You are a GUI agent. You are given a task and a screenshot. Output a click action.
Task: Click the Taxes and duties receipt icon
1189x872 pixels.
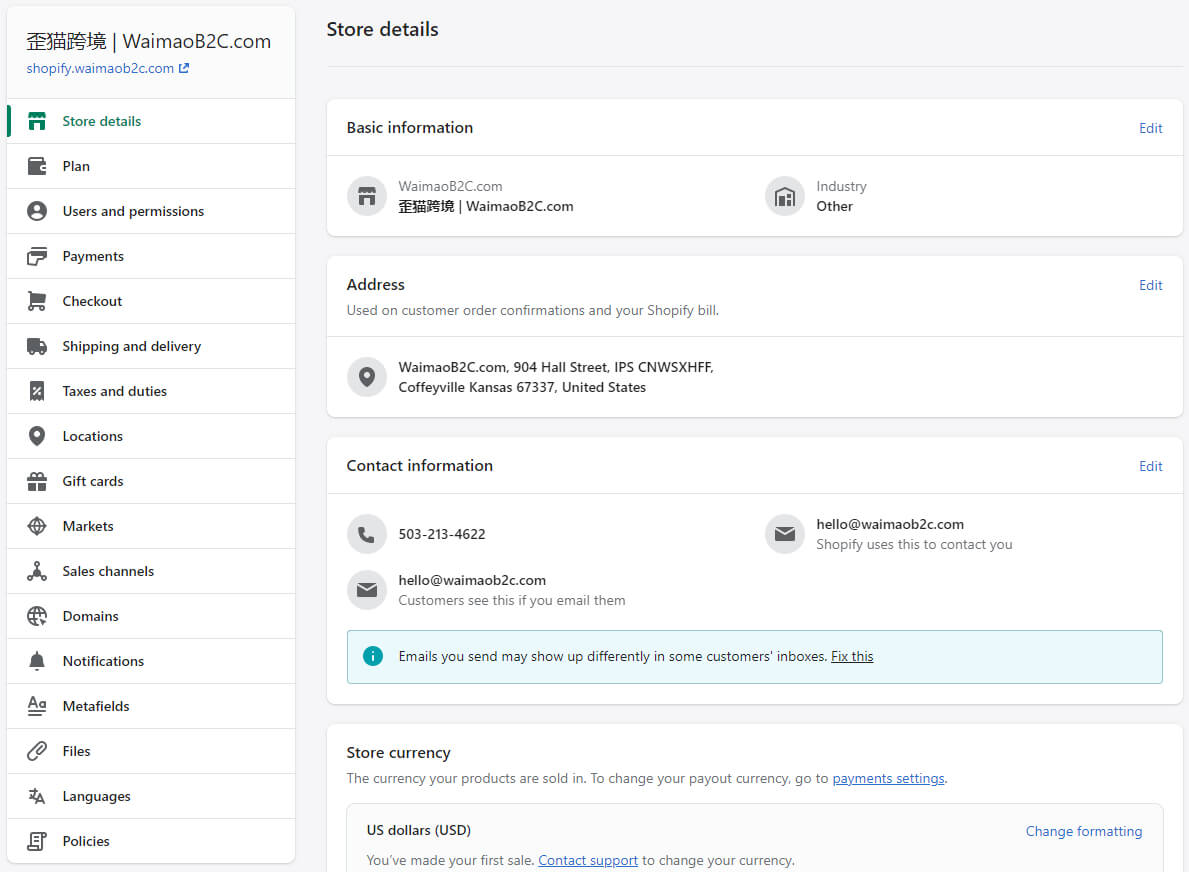pyautogui.click(x=36, y=391)
